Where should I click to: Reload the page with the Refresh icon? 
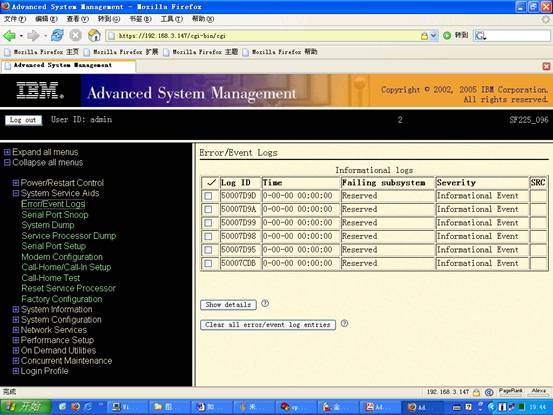(57, 35)
